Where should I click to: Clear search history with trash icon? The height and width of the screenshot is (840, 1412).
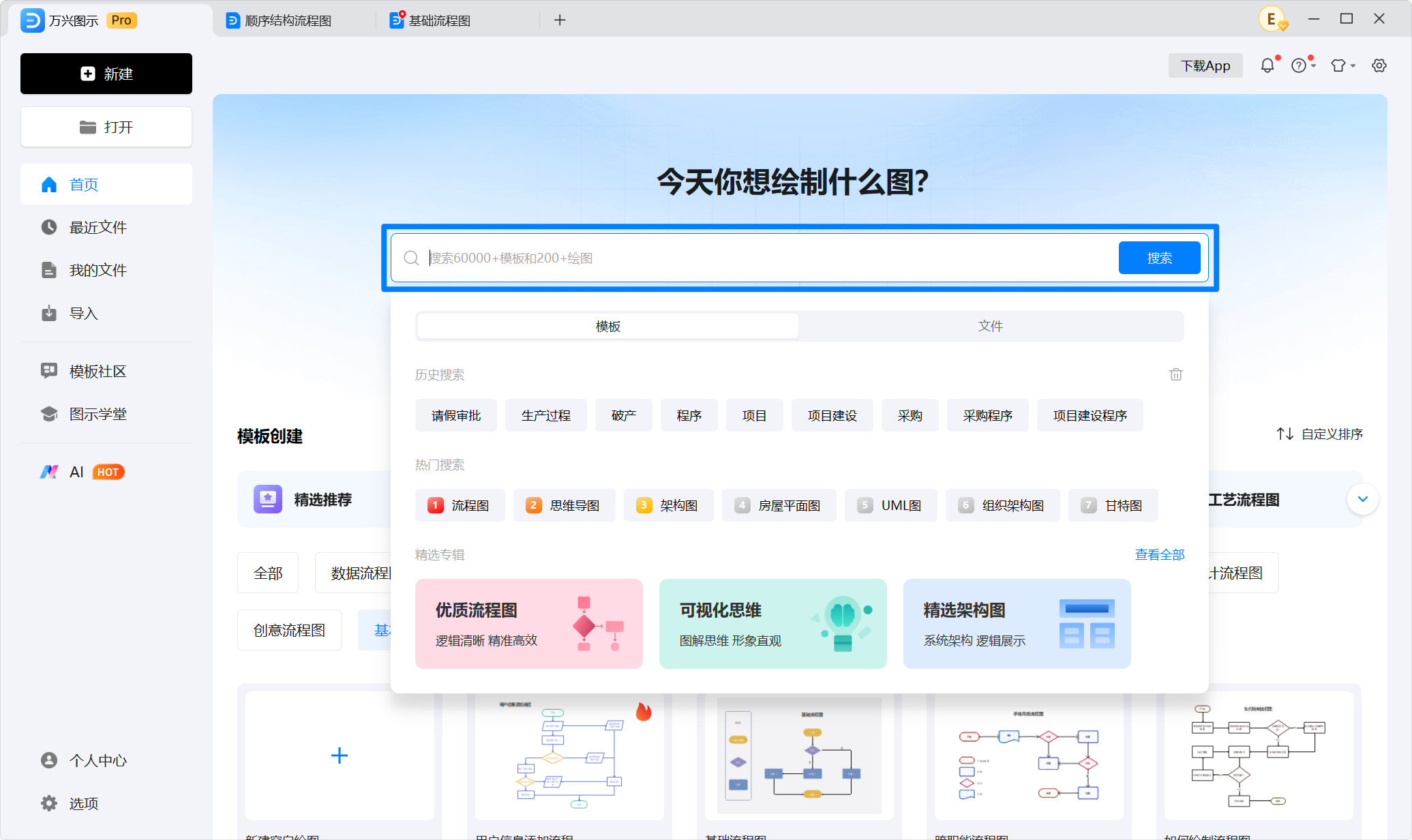(x=1176, y=374)
